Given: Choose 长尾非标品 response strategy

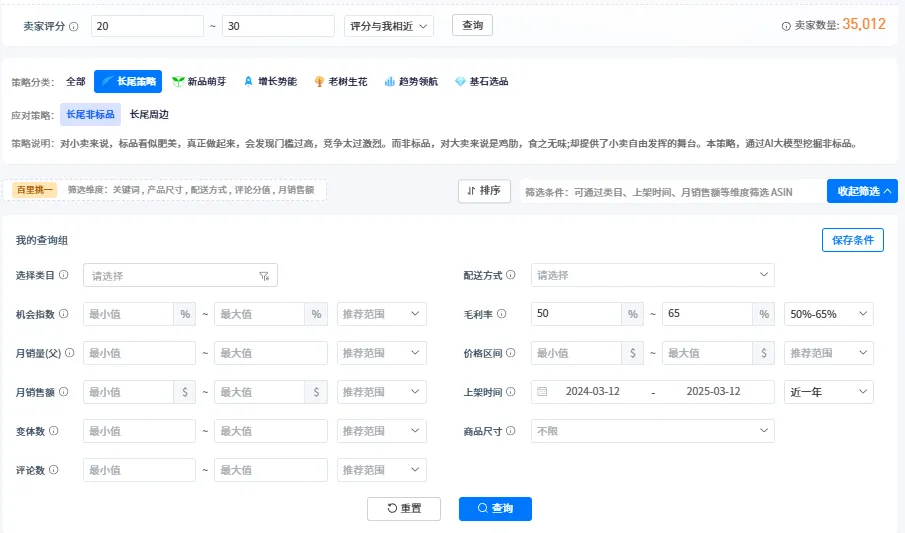Looking at the screenshot, I should [91, 114].
